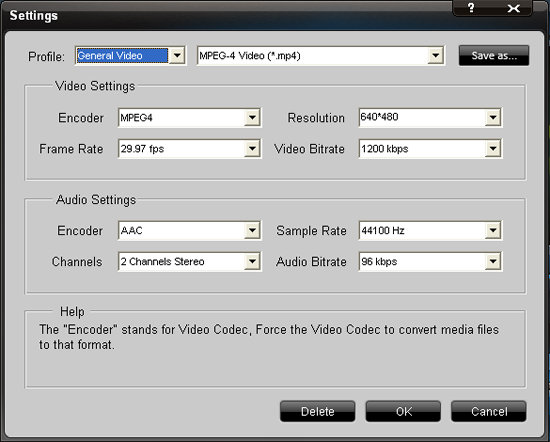Open the Channels dropdown arrow

252,261
